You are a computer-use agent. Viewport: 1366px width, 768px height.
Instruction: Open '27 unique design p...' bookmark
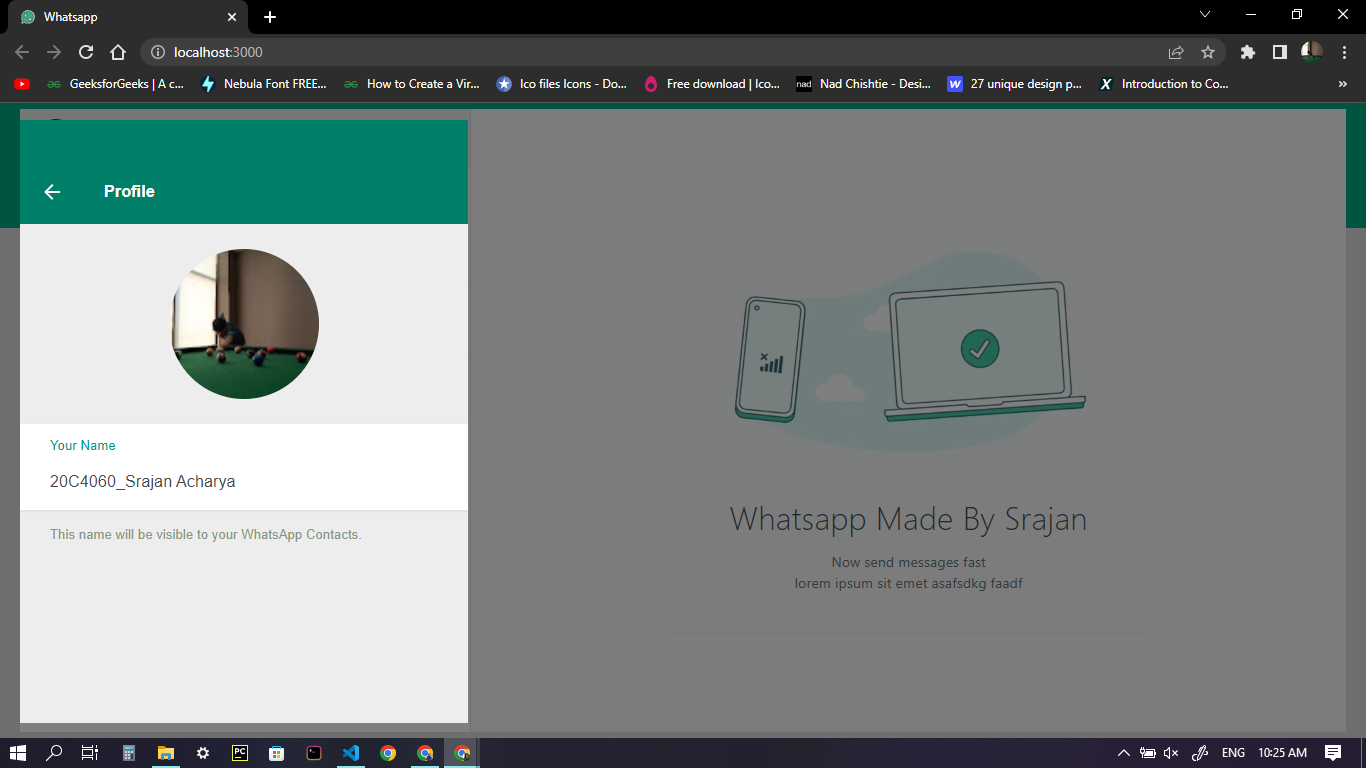tap(1015, 84)
